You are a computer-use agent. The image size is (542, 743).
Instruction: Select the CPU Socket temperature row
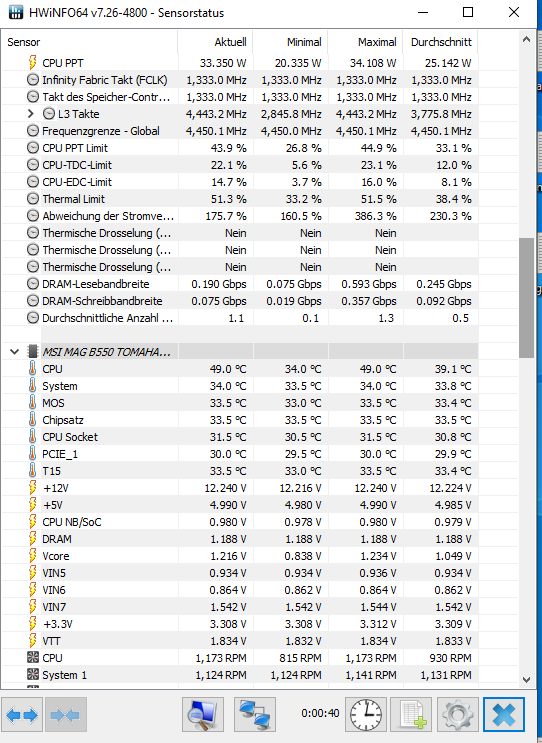[240, 437]
